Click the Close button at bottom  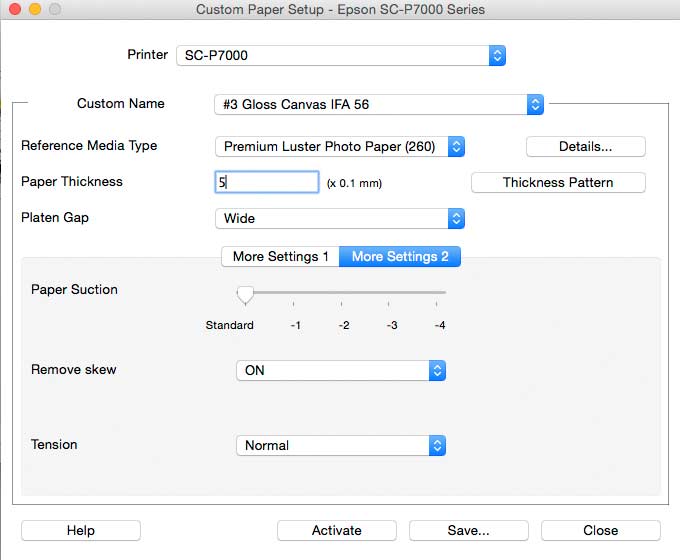click(x=601, y=531)
